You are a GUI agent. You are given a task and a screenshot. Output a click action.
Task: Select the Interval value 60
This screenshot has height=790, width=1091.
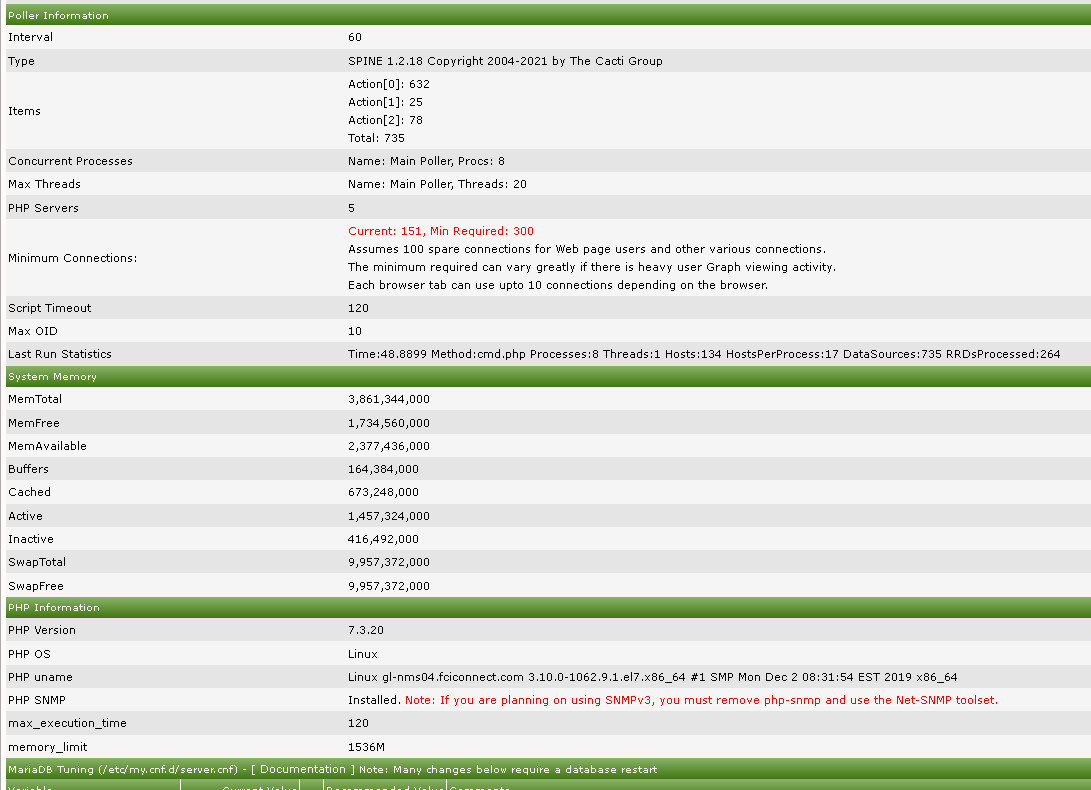point(355,37)
